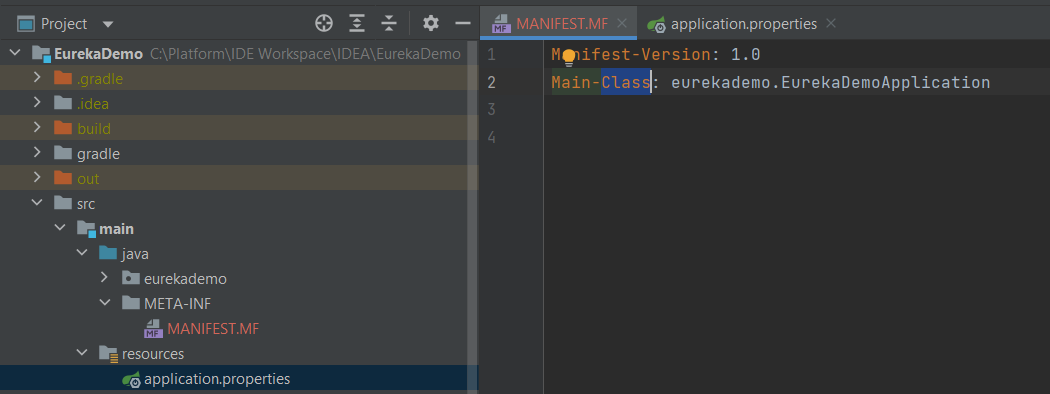
Task: Click line number 4 in the gutter
Action: 492,137
